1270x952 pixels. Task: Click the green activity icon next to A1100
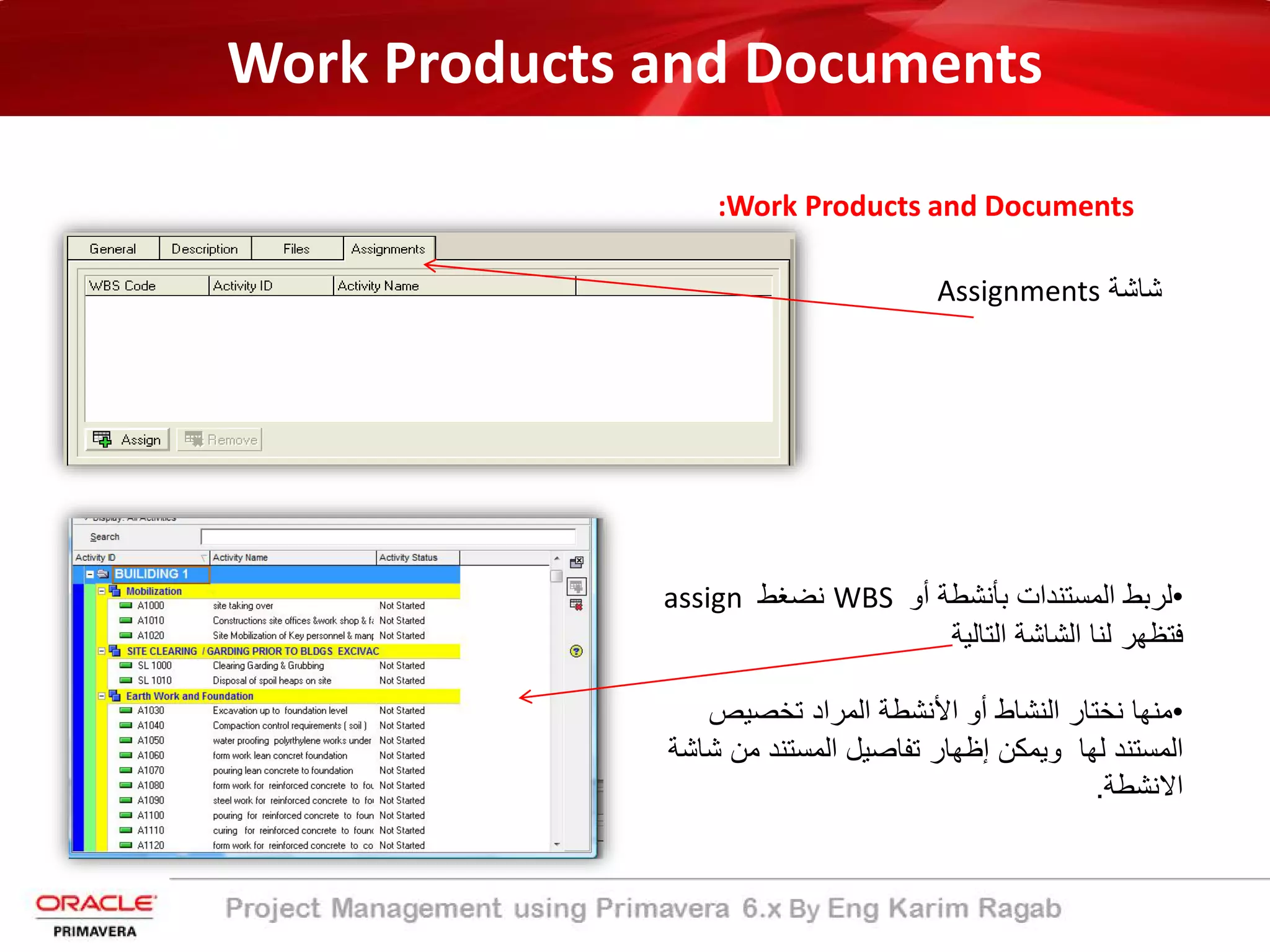[x=126, y=816]
